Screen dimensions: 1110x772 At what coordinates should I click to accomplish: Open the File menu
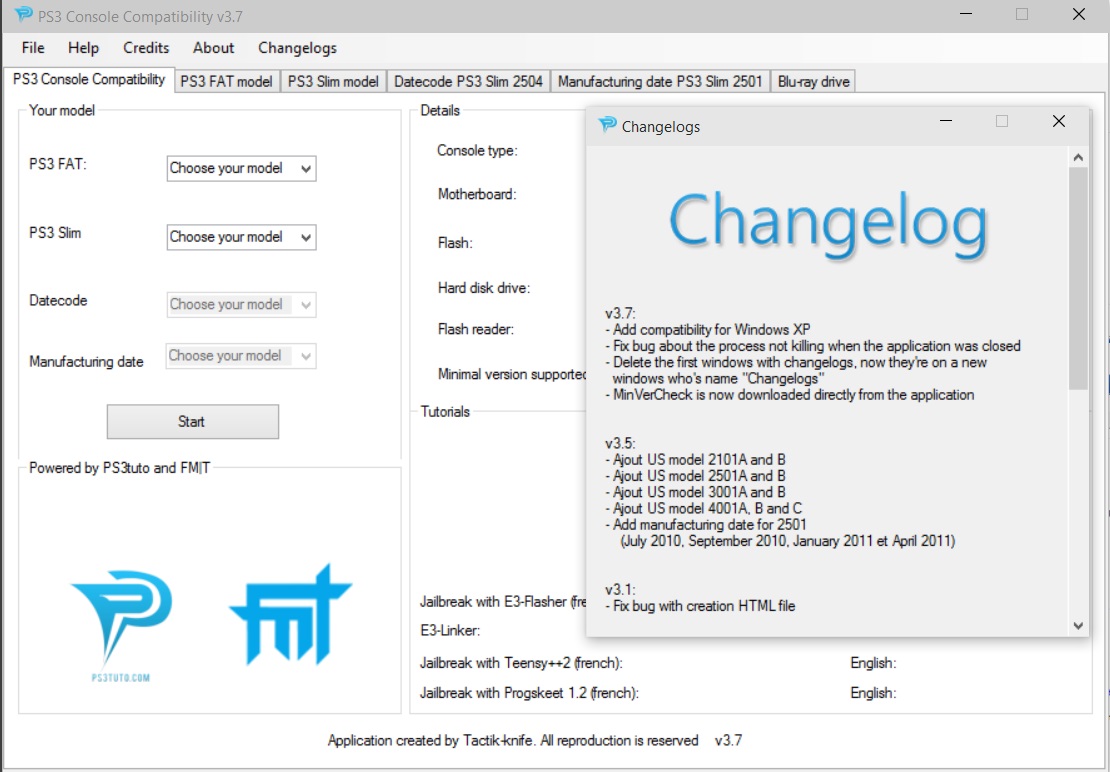(x=33, y=48)
